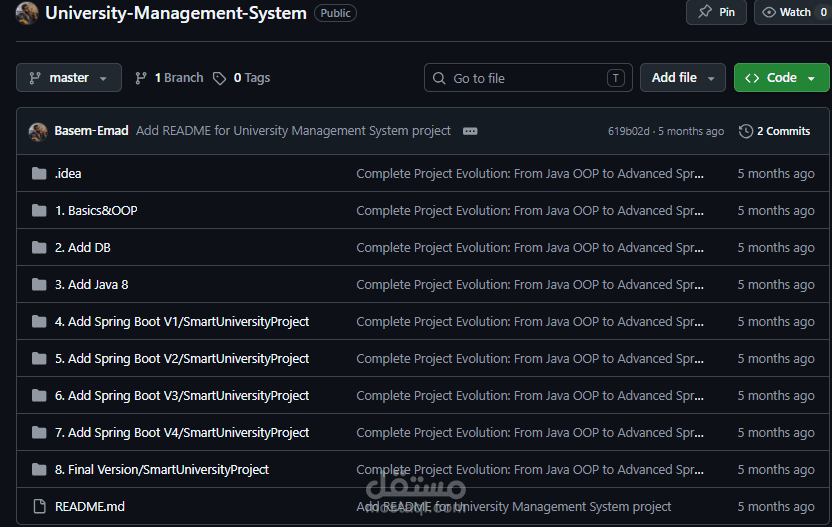Screen dimensions: 832x527
Task: Open the master branch dropdown
Action: coord(69,77)
